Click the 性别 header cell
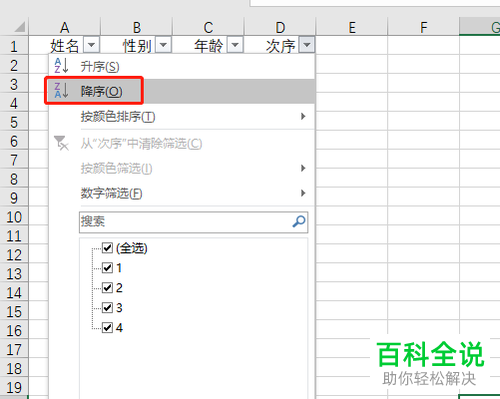The width and height of the screenshot is (500, 399). click(137, 45)
